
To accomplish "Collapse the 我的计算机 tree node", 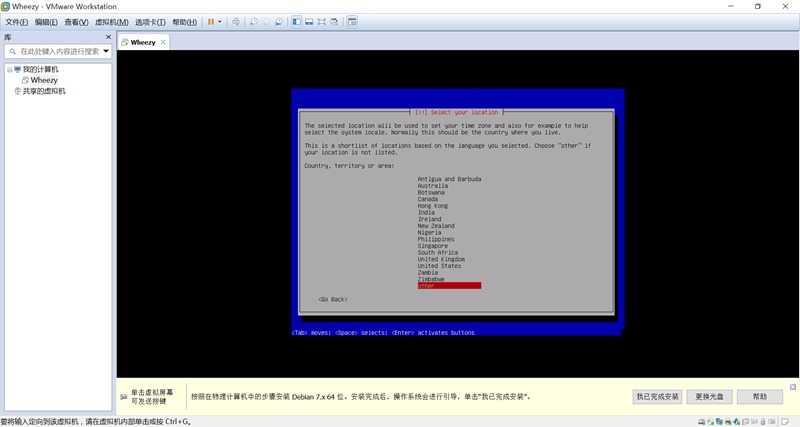I will (9, 69).
